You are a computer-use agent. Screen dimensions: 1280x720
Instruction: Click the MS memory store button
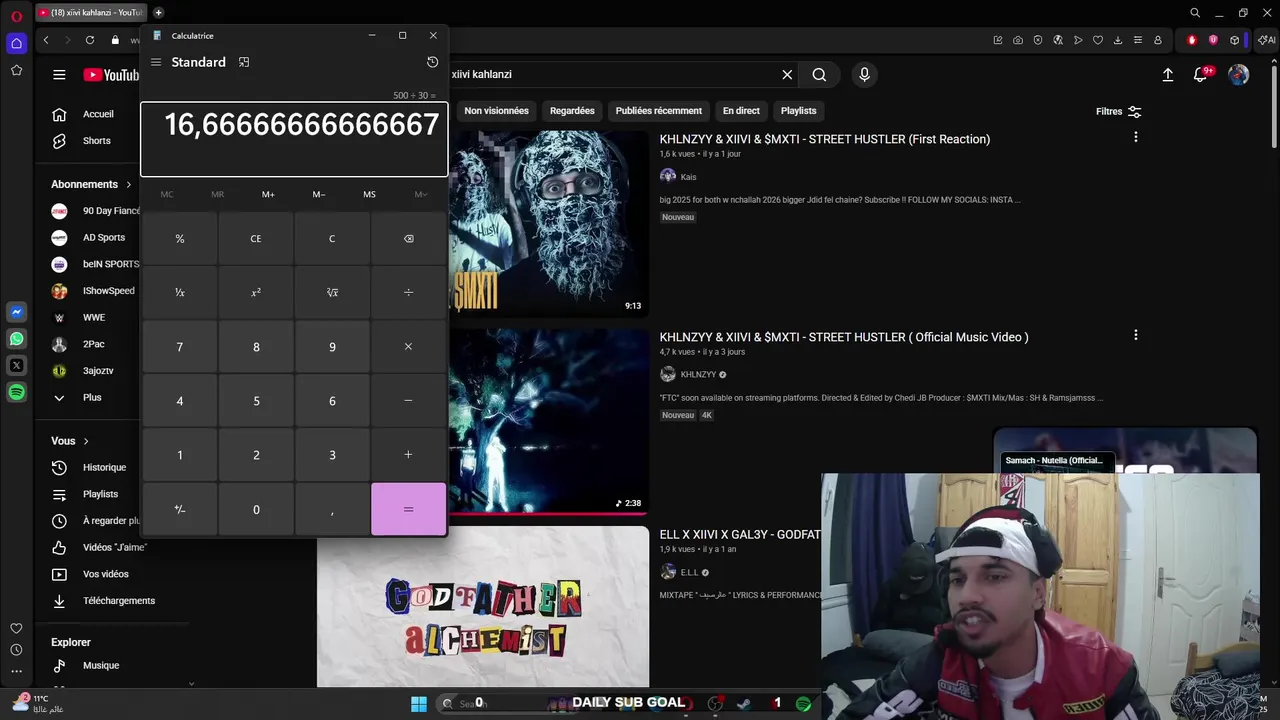369,195
